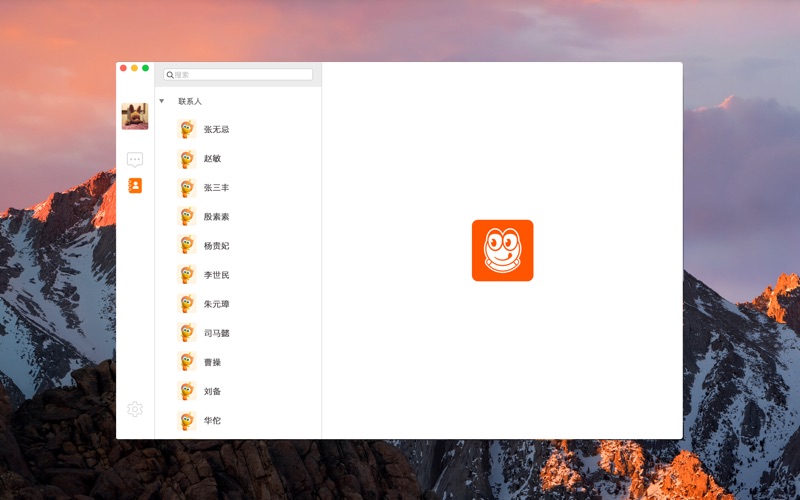Click the magnifier icon in the search box

coord(170,75)
